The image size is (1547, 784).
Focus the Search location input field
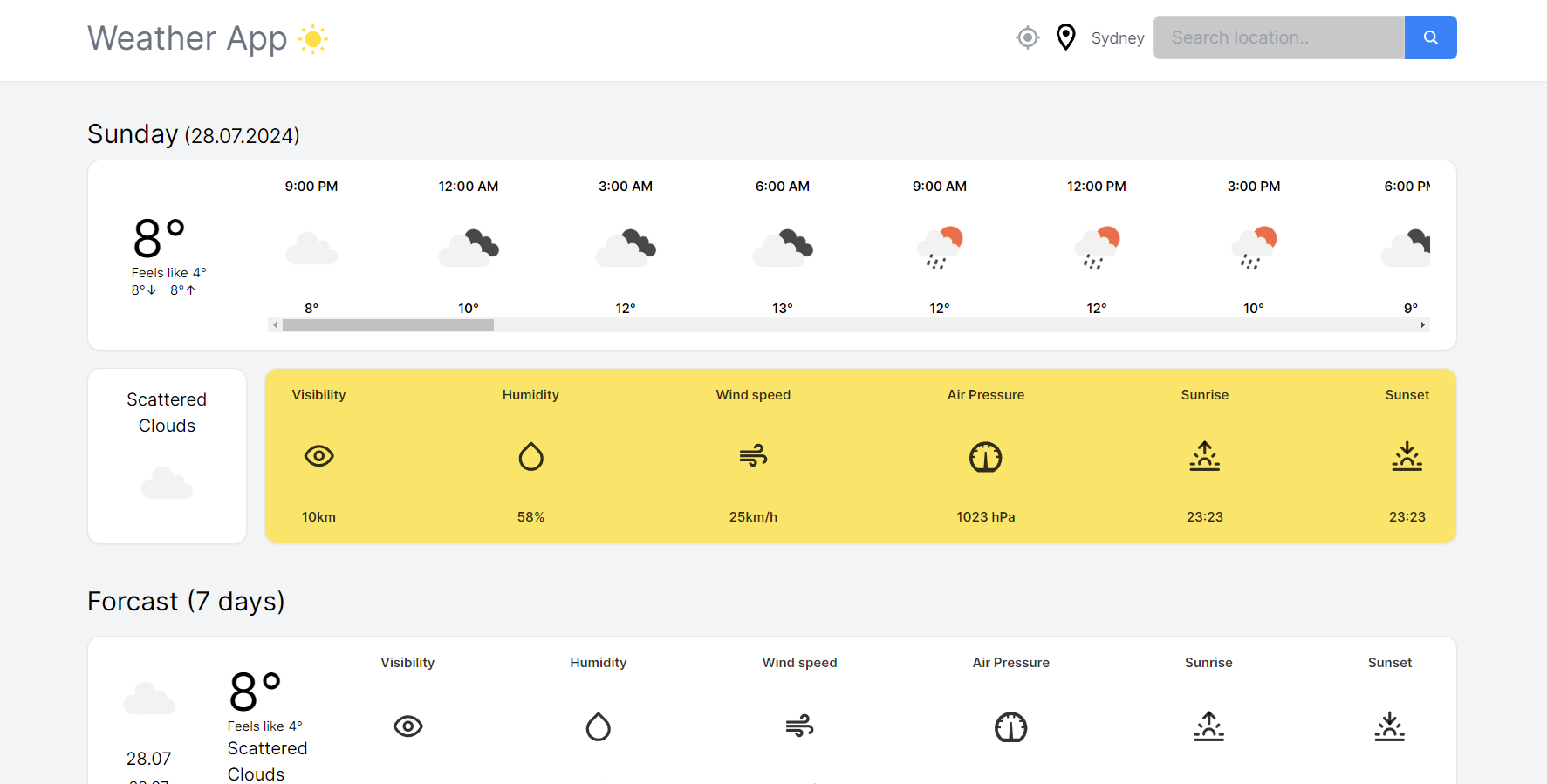click(1278, 37)
